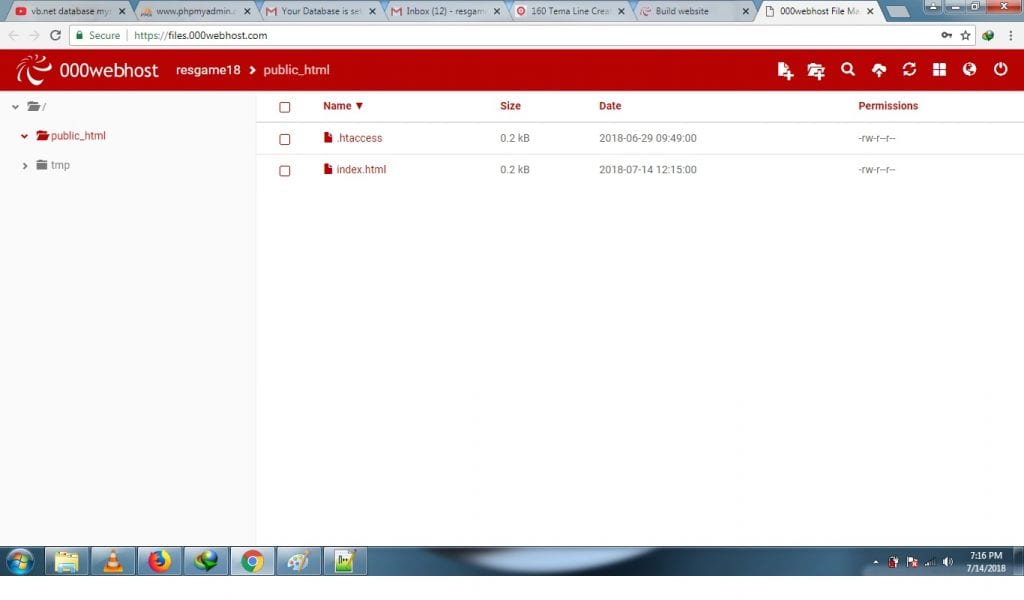
Task: Select public_html folder in tree
Action: 78,136
